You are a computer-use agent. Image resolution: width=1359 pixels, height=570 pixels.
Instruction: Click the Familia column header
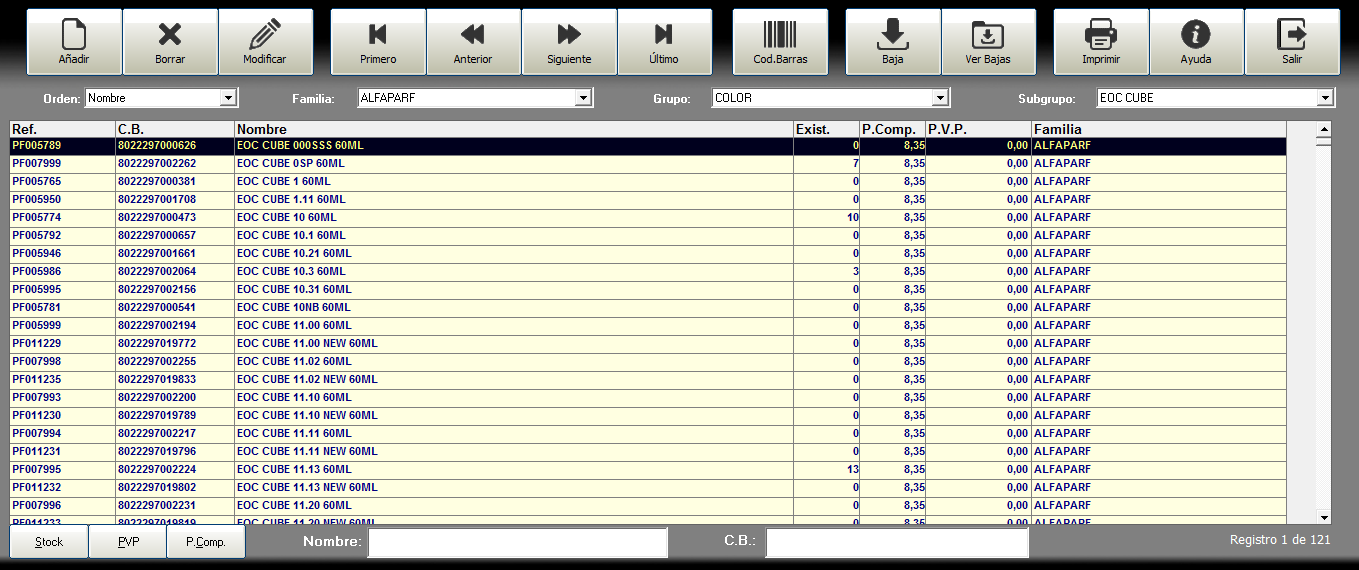point(1159,129)
